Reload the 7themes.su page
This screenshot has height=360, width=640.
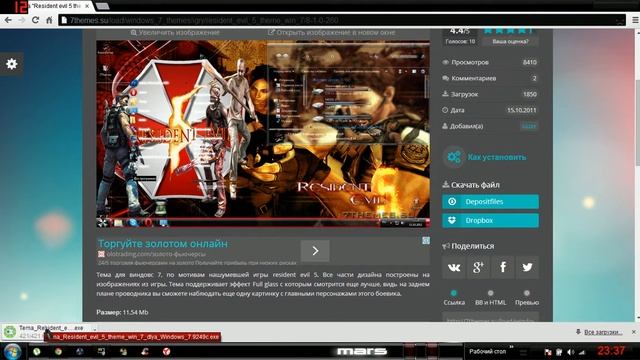[36, 20]
